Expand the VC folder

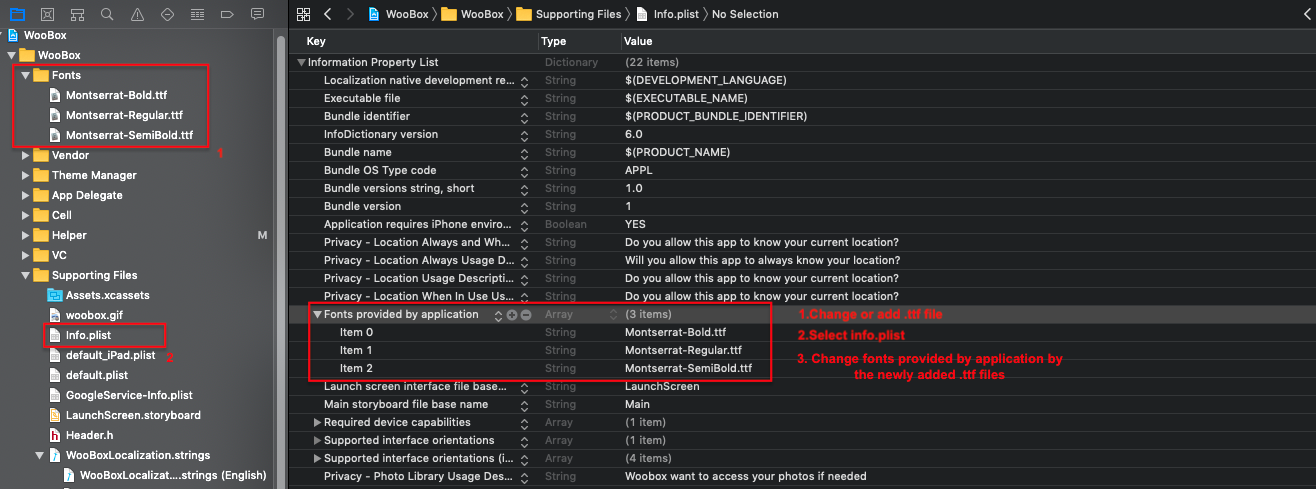(x=26, y=255)
